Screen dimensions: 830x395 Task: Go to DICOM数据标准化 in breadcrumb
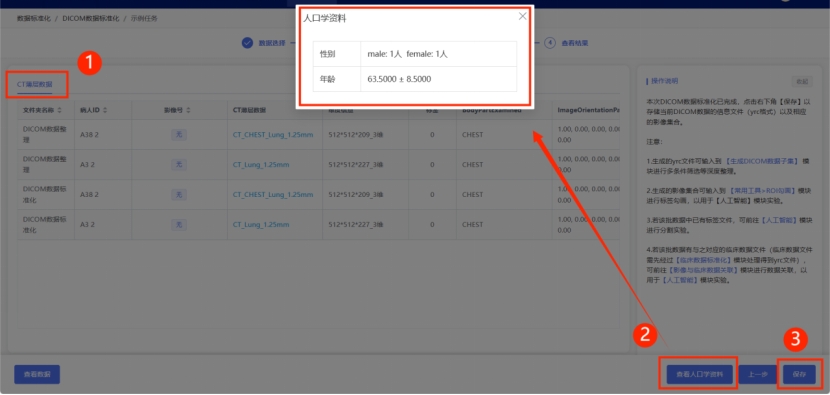[91, 19]
